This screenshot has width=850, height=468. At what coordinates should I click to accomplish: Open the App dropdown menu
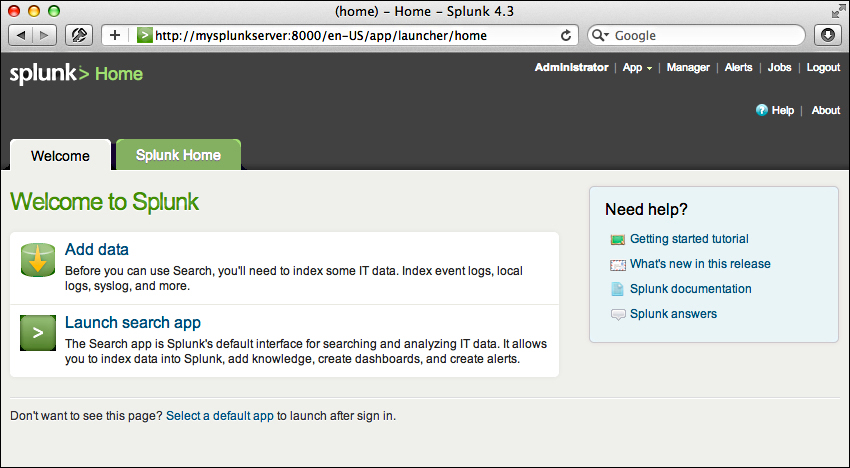pos(637,68)
